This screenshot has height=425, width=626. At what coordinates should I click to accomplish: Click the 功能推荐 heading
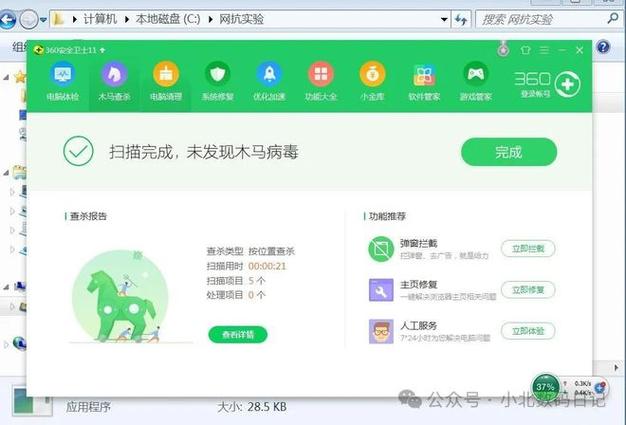387,216
